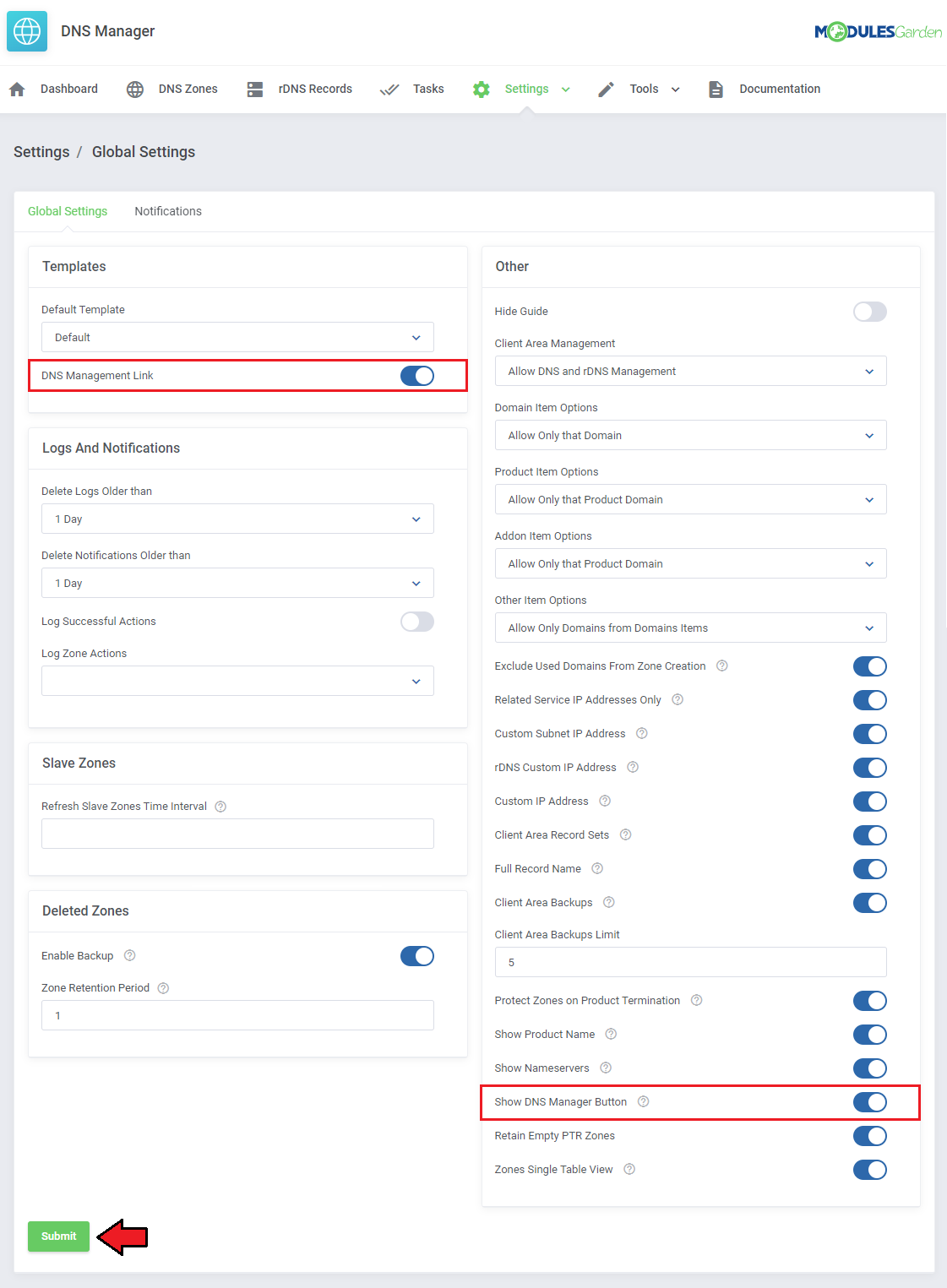The width and height of the screenshot is (947, 1288).
Task: Select the Global Settings tab
Action: 68,211
